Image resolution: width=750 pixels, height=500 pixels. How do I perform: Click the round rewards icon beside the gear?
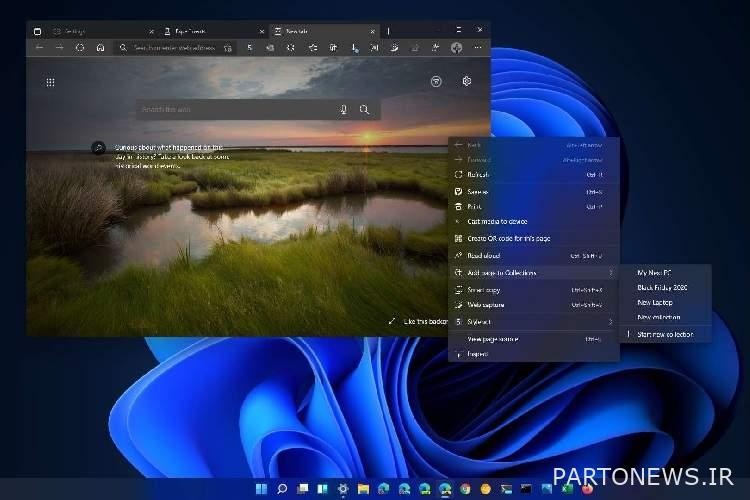tap(436, 82)
